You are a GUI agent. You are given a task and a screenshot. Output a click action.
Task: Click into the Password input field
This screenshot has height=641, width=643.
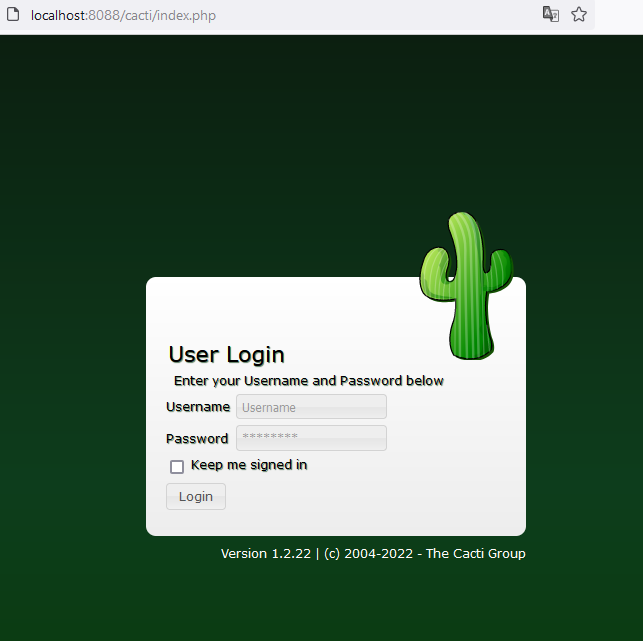coord(311,438)
